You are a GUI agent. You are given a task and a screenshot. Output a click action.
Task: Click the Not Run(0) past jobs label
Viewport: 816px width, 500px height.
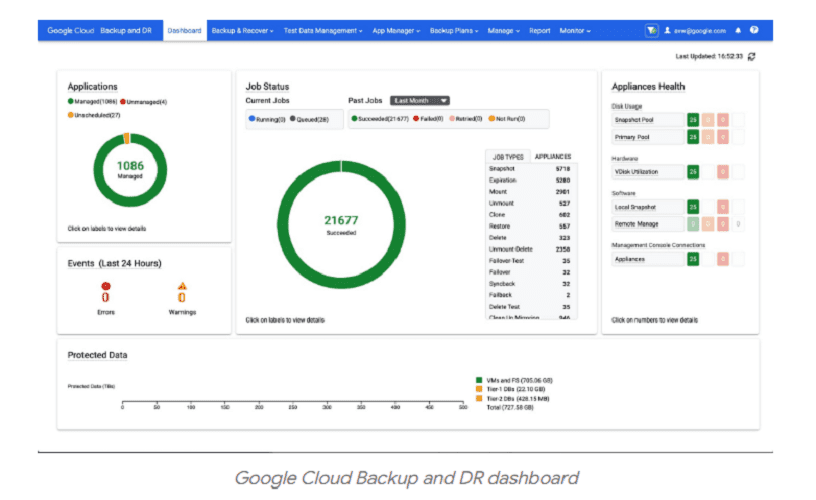(x=507, y=119)
